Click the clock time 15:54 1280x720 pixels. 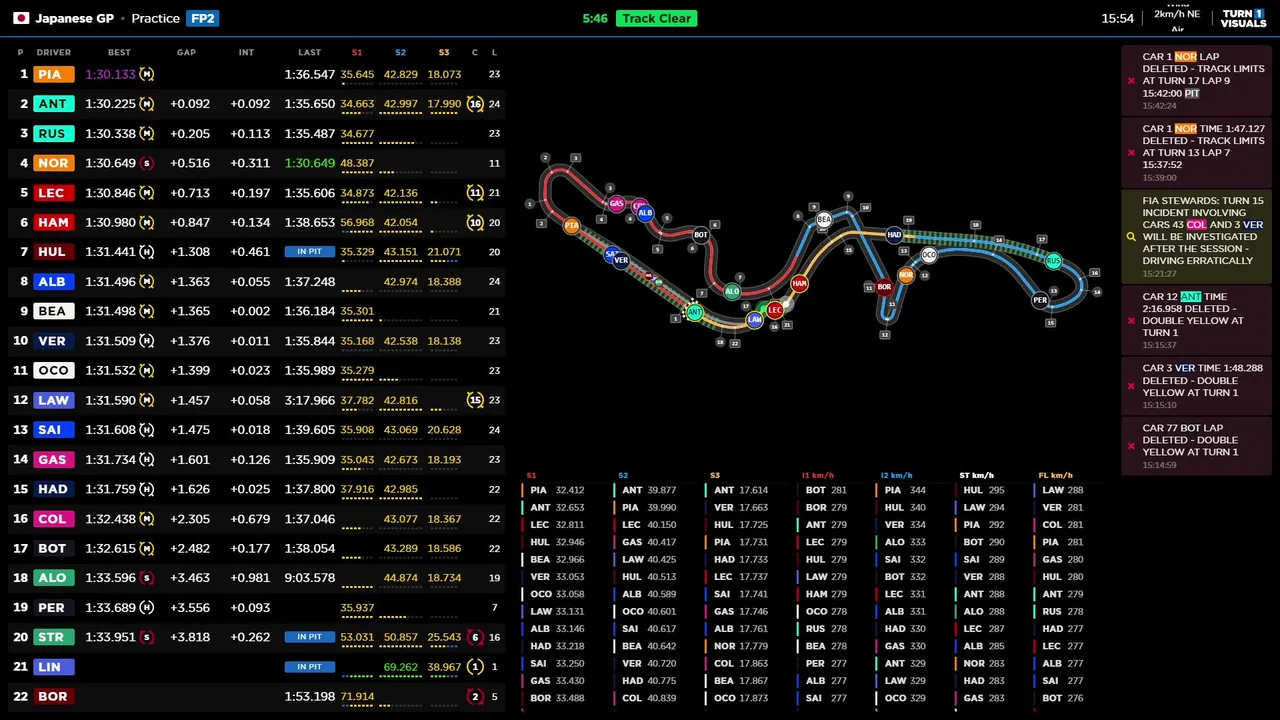(x=1117, y=18)
